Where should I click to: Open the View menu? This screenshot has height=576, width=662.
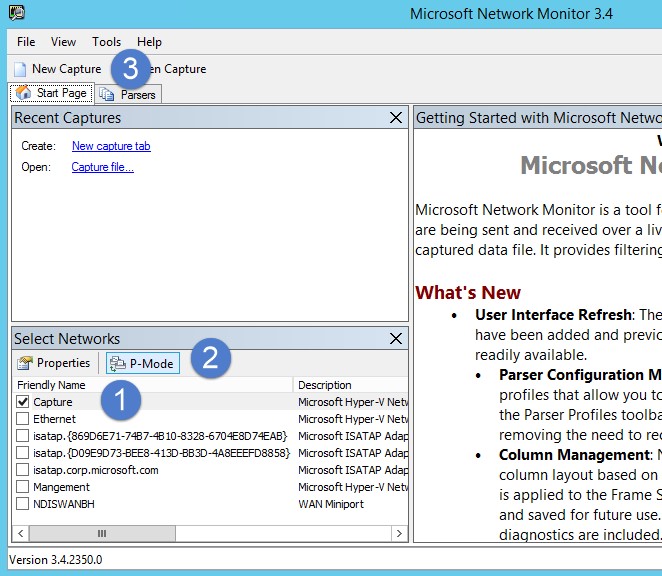point(63,42)
